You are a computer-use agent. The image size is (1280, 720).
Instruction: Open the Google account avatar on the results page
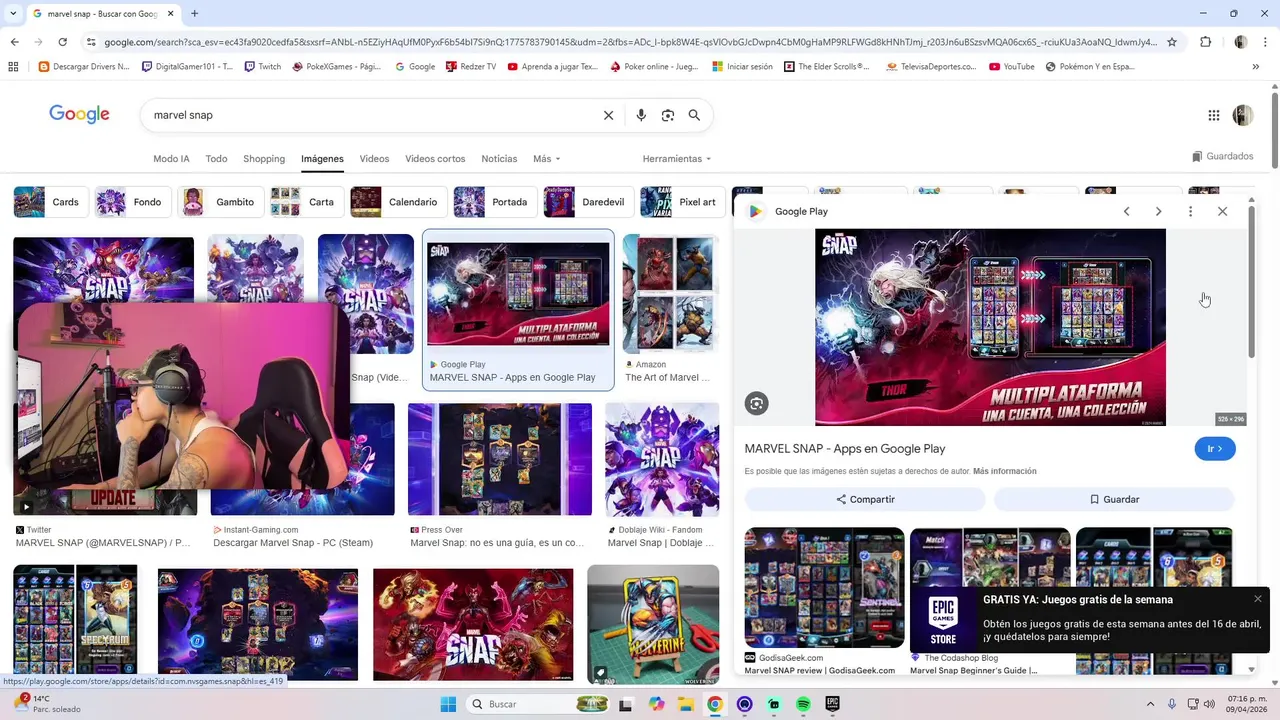point(1243,115)
